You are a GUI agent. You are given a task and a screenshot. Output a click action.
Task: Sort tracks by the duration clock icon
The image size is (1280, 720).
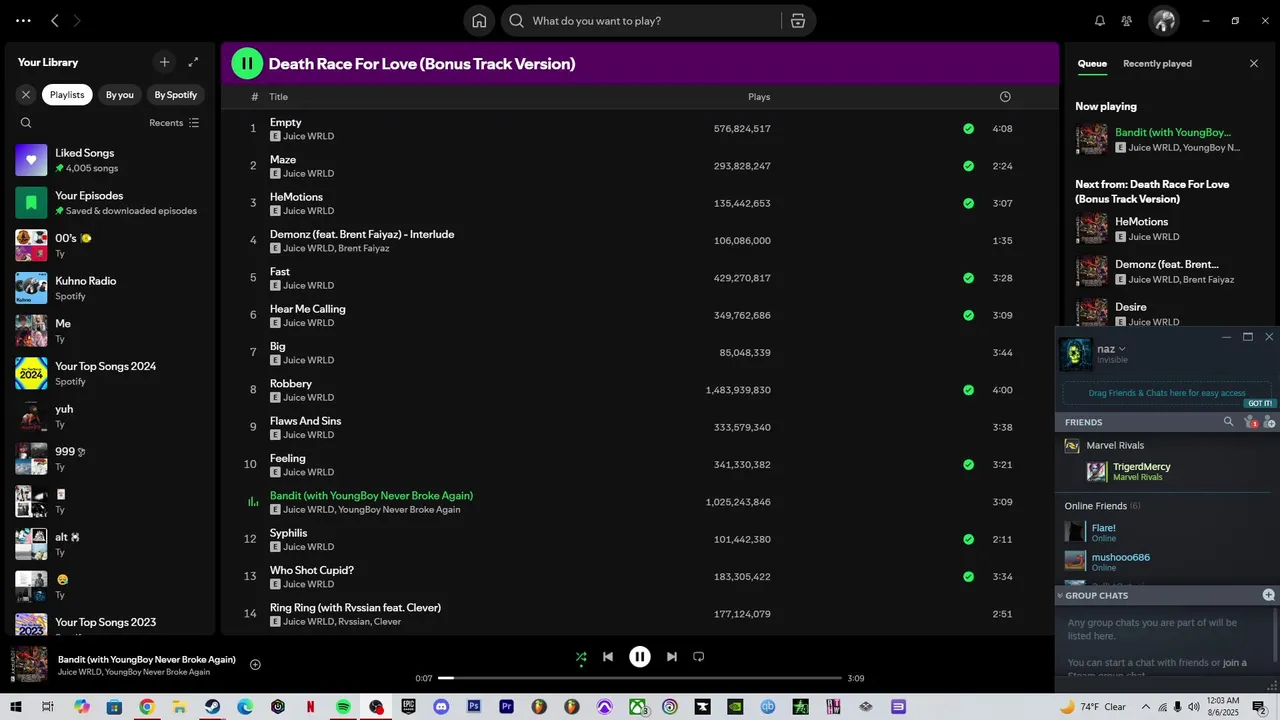pyautogui.click(x=1005, y=97)
